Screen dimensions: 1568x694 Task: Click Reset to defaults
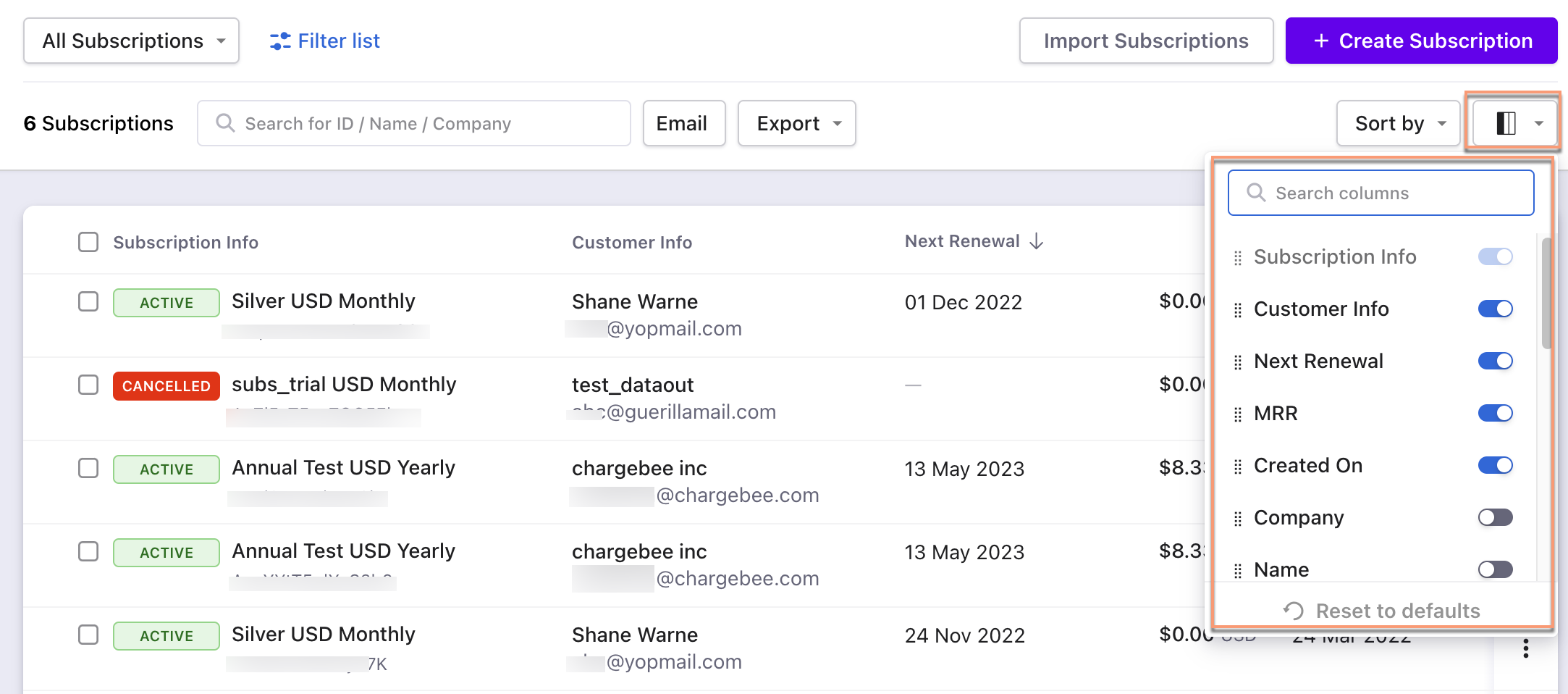[x=1383, y=611]
